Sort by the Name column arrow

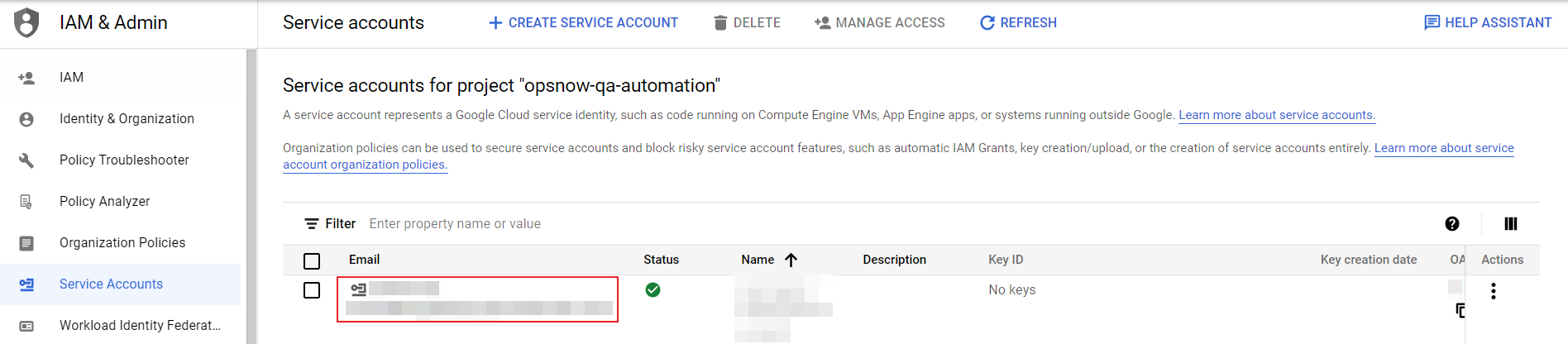791,260
